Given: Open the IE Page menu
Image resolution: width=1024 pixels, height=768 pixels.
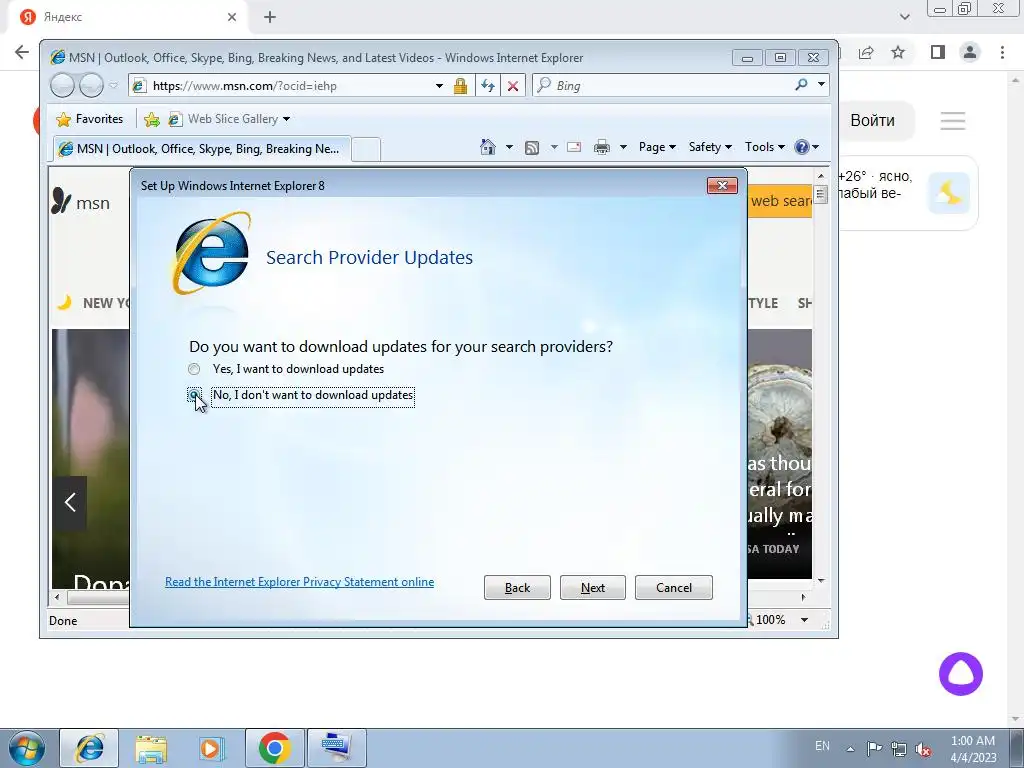Looking at the screenshot, I should coord(657,147).
